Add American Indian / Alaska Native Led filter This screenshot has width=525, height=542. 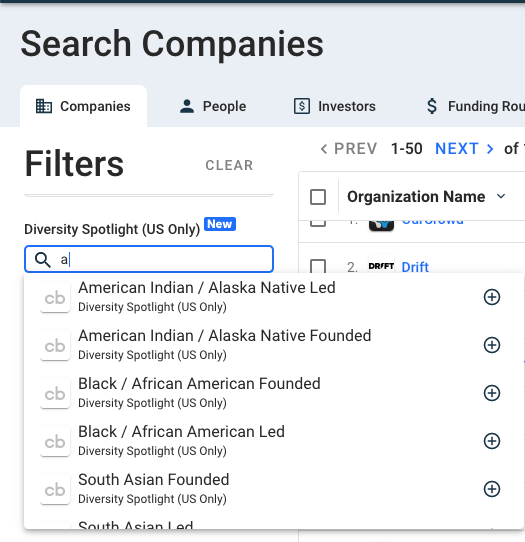coord(491,297)
